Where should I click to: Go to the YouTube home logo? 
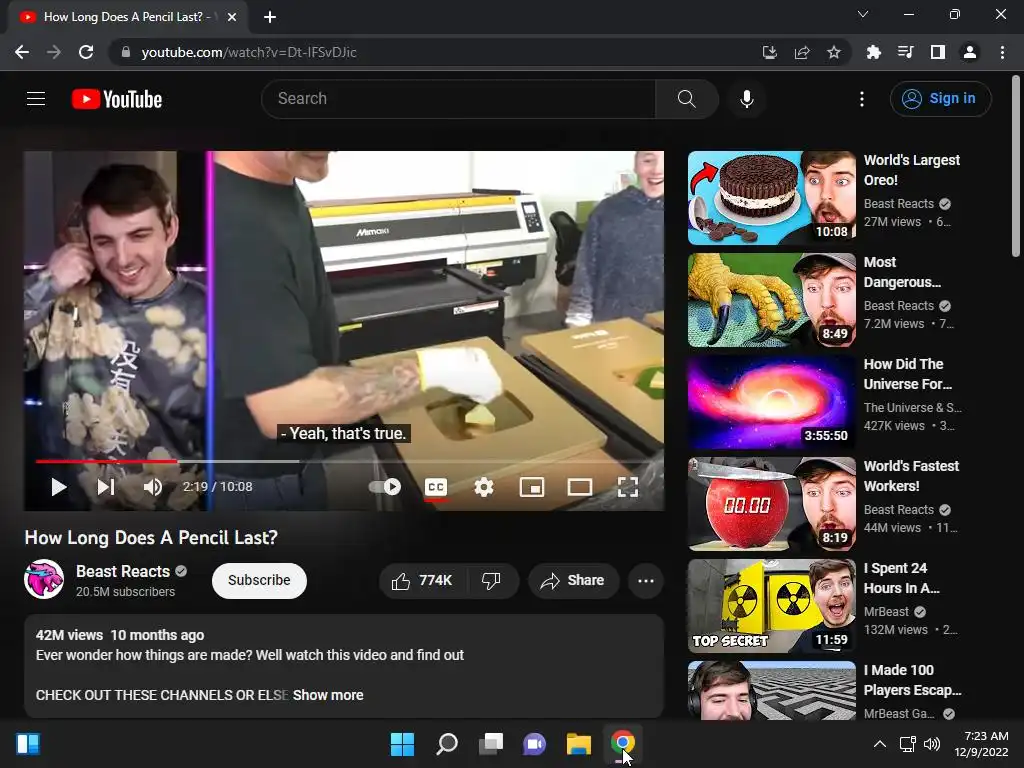click(117, 99)
